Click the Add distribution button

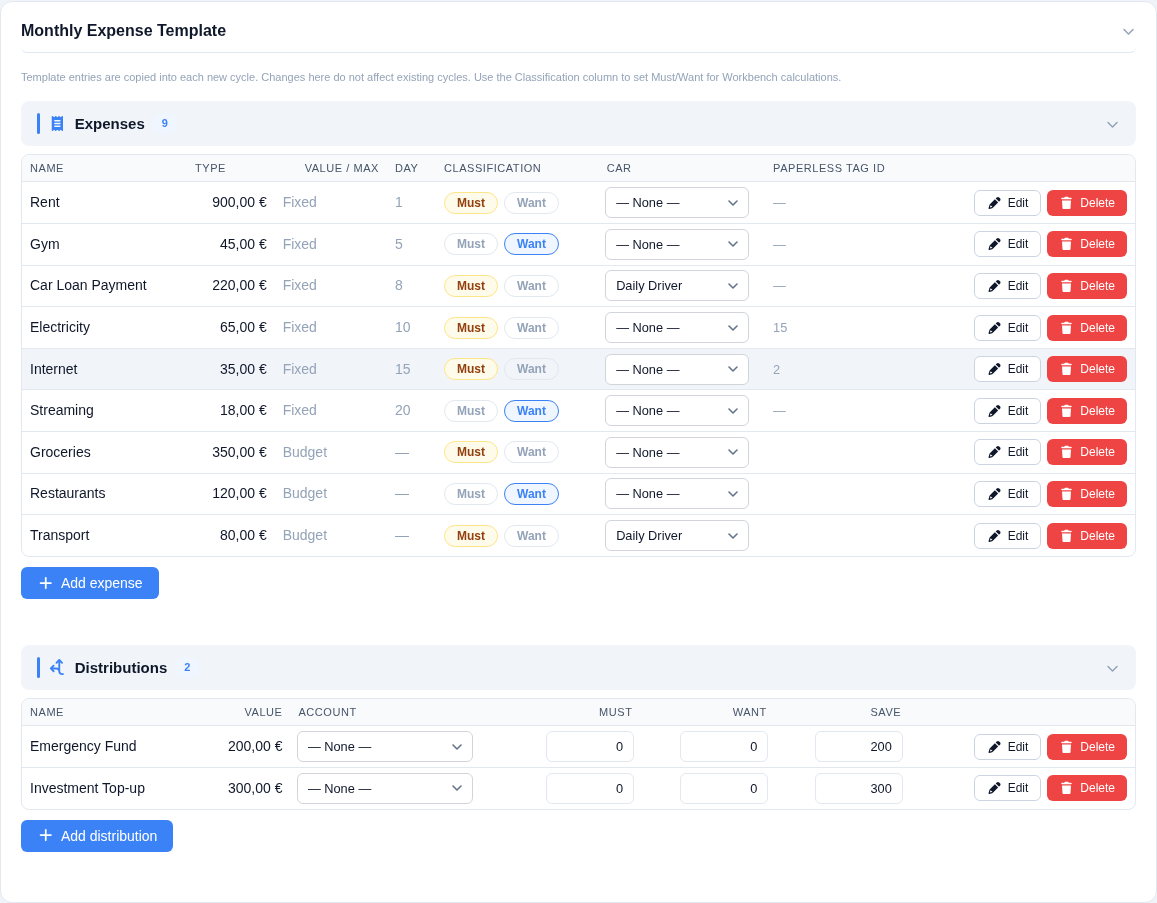(97, 836)
